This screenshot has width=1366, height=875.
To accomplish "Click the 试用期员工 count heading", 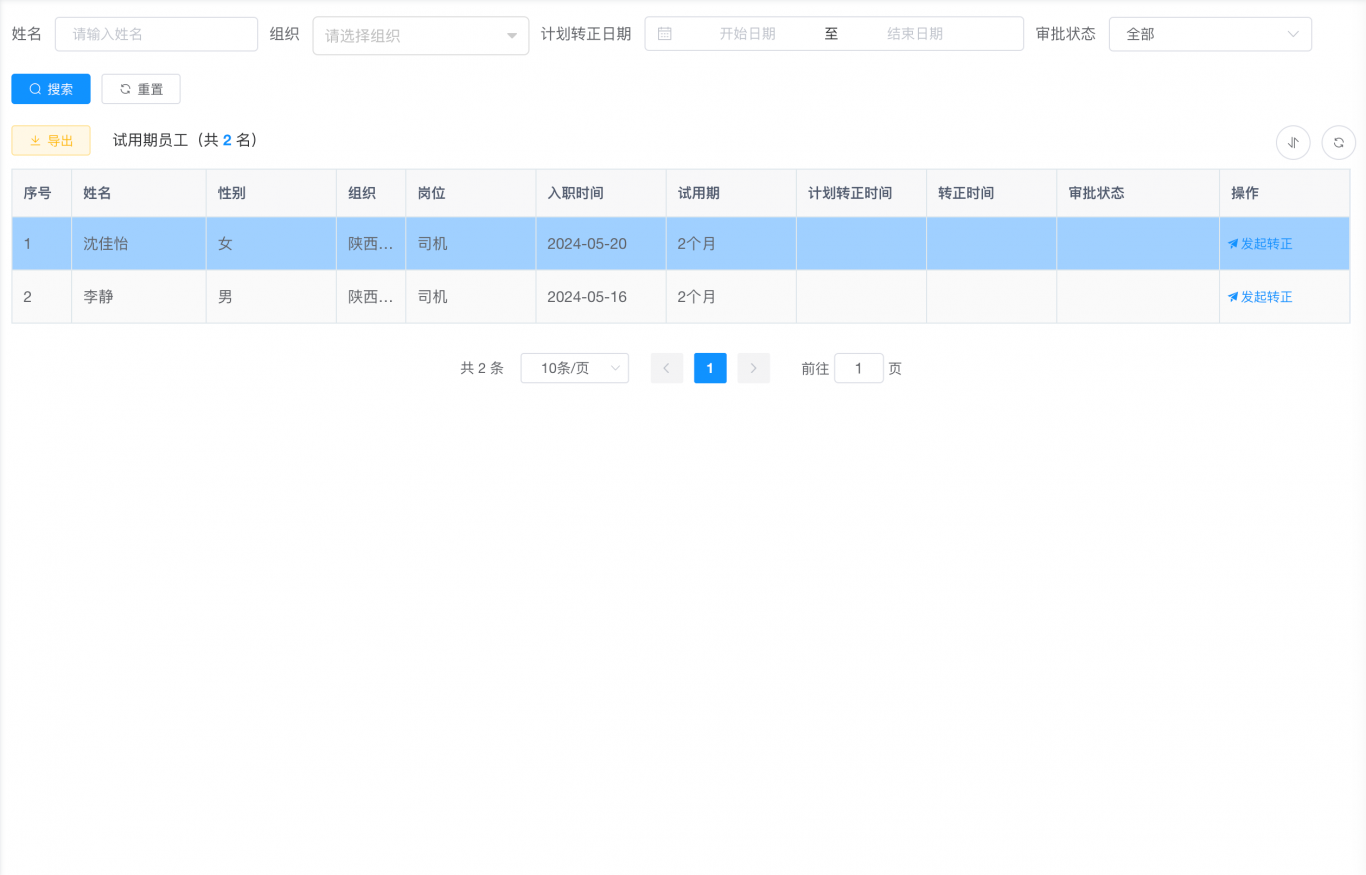I will pyautogui.click(x=186, y=140).
